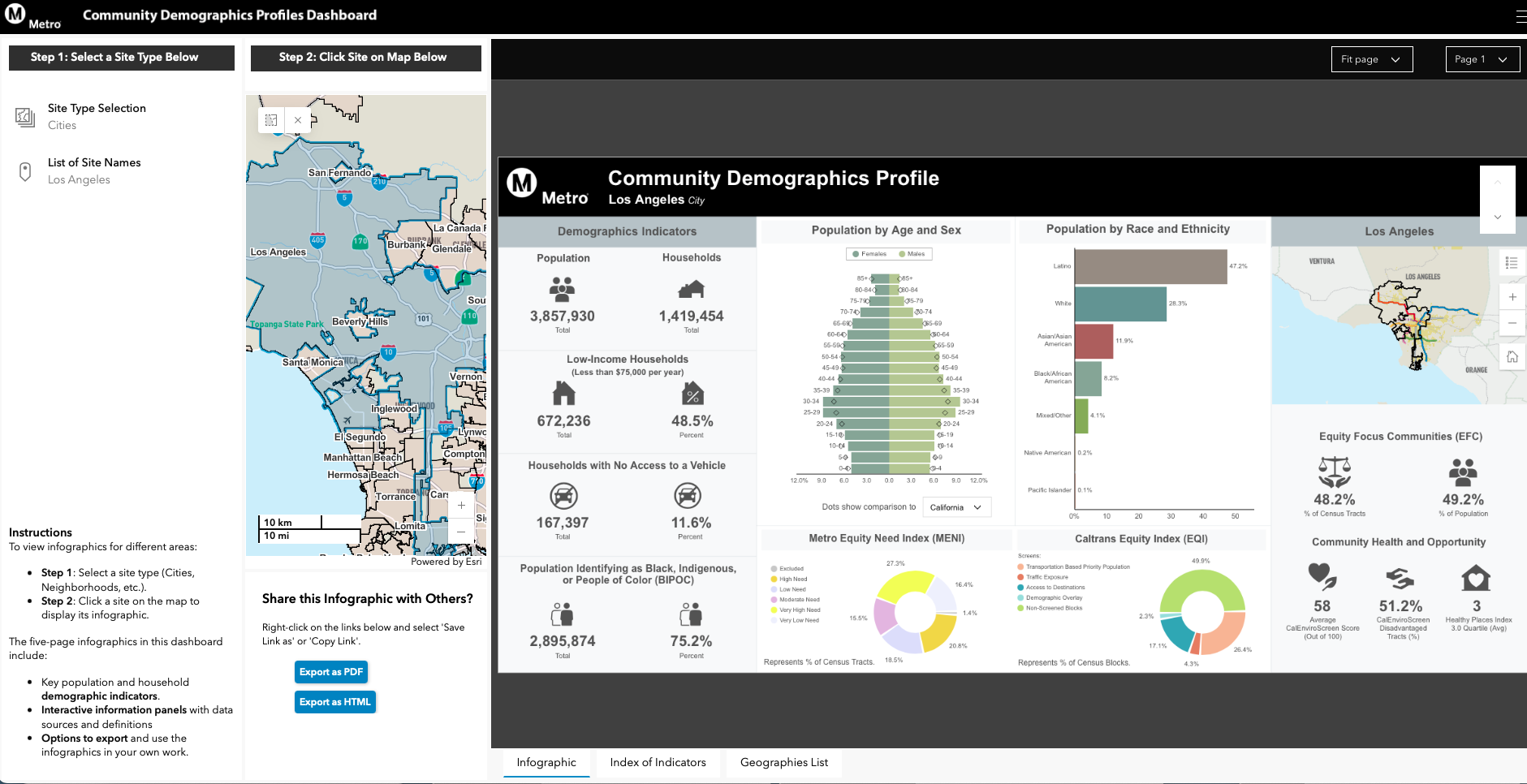
Task: Click the hands icon above 51.2%
Action: 1400,579
